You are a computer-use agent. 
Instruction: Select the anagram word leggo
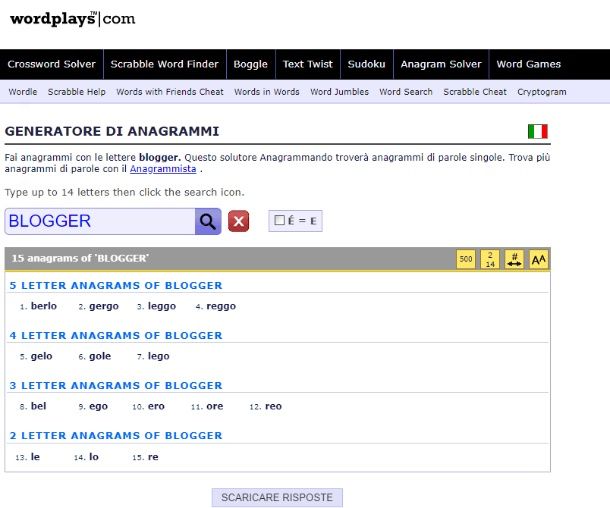162,306
